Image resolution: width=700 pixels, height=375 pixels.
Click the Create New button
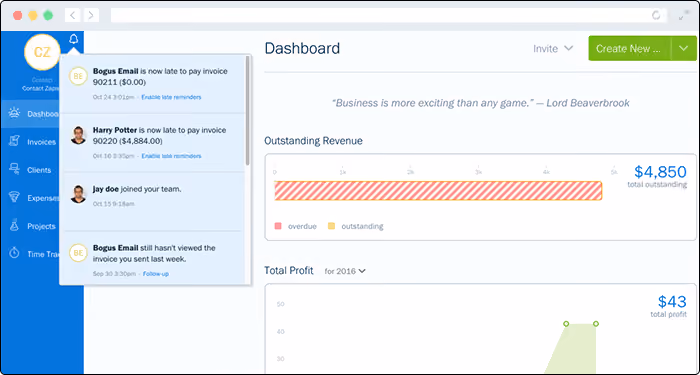629,48
